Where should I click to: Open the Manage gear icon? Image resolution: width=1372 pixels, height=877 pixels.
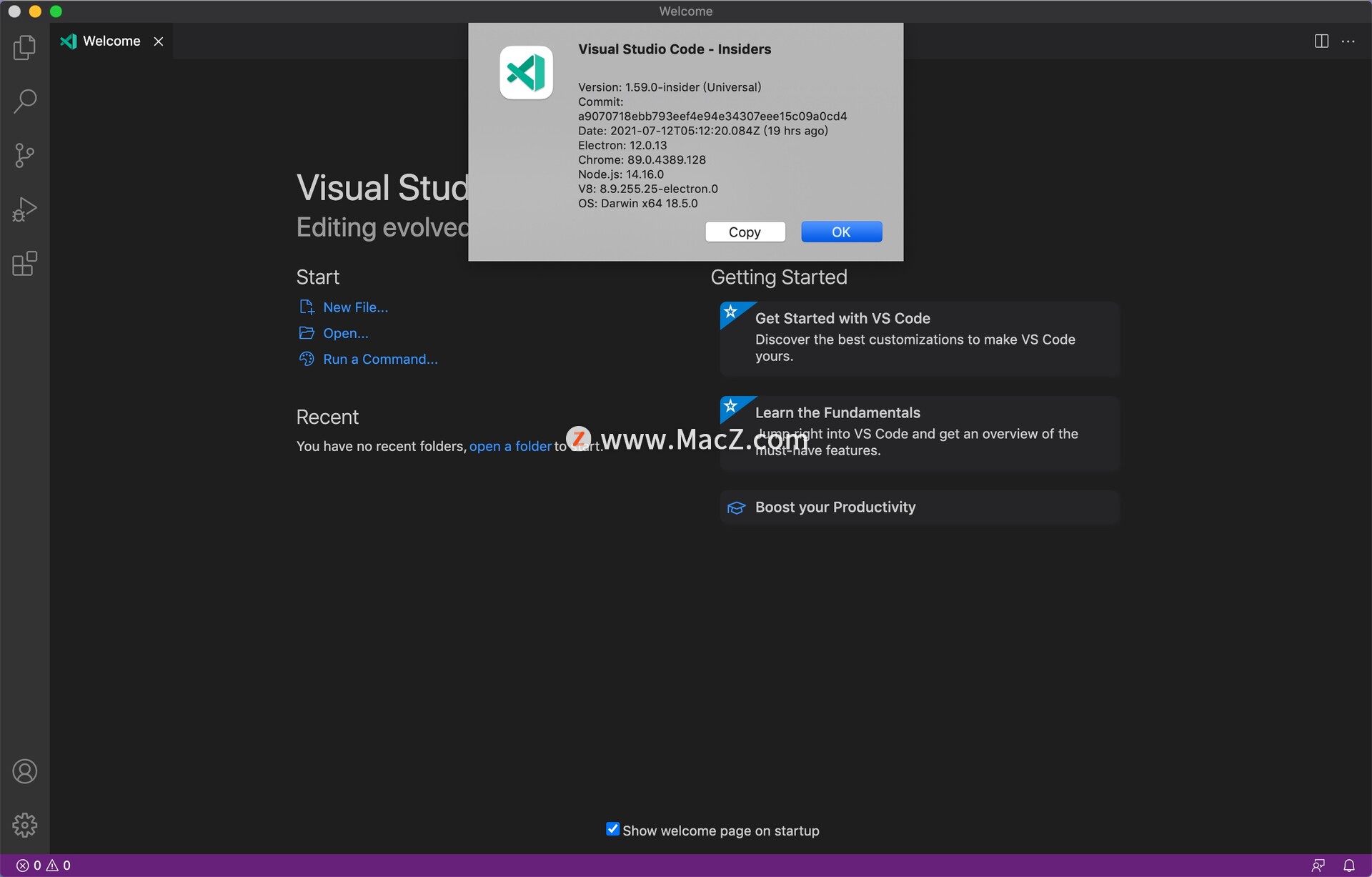24,825
